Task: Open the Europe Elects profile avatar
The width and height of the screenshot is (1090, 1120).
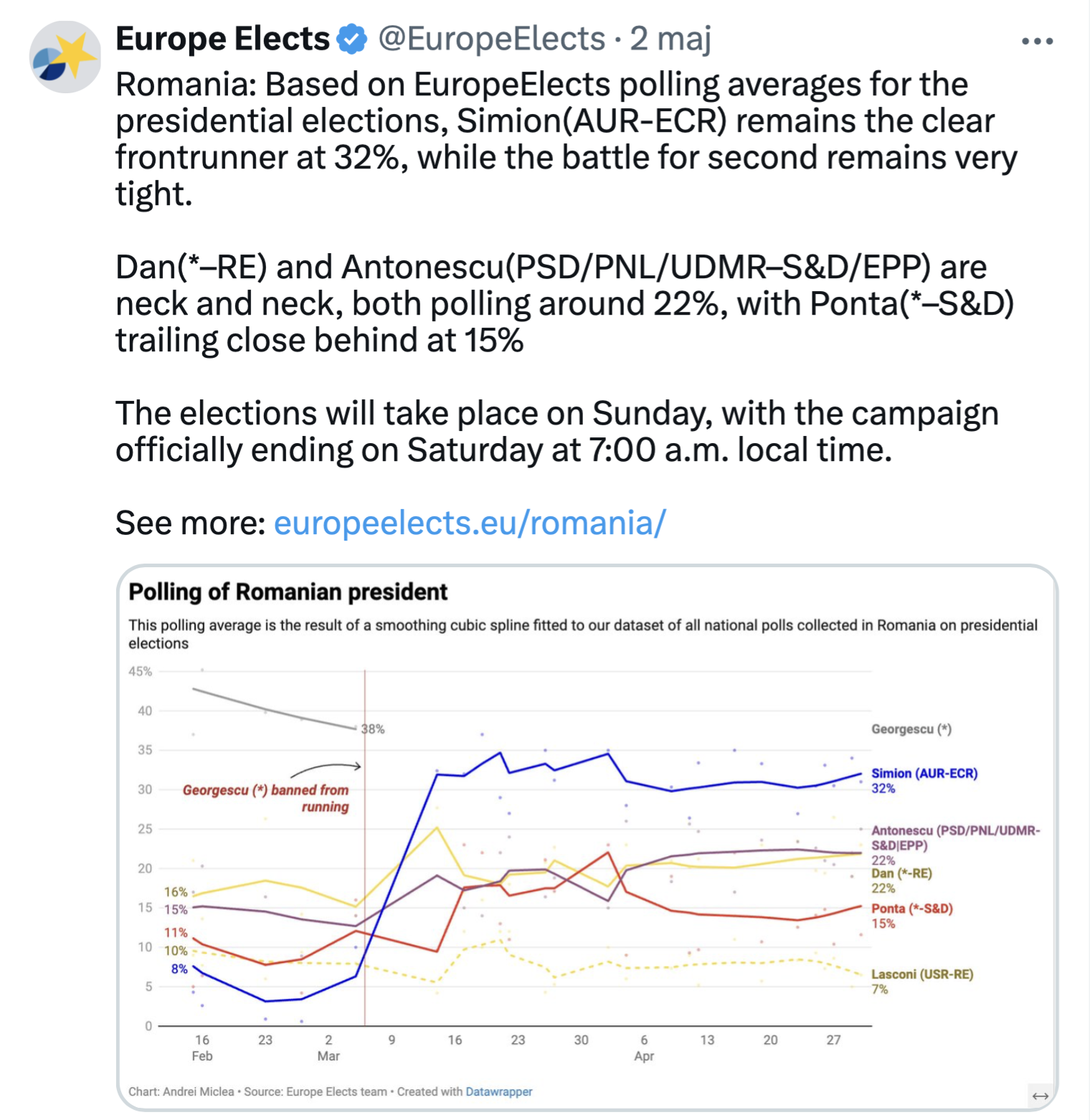Action: coord(65,57)
